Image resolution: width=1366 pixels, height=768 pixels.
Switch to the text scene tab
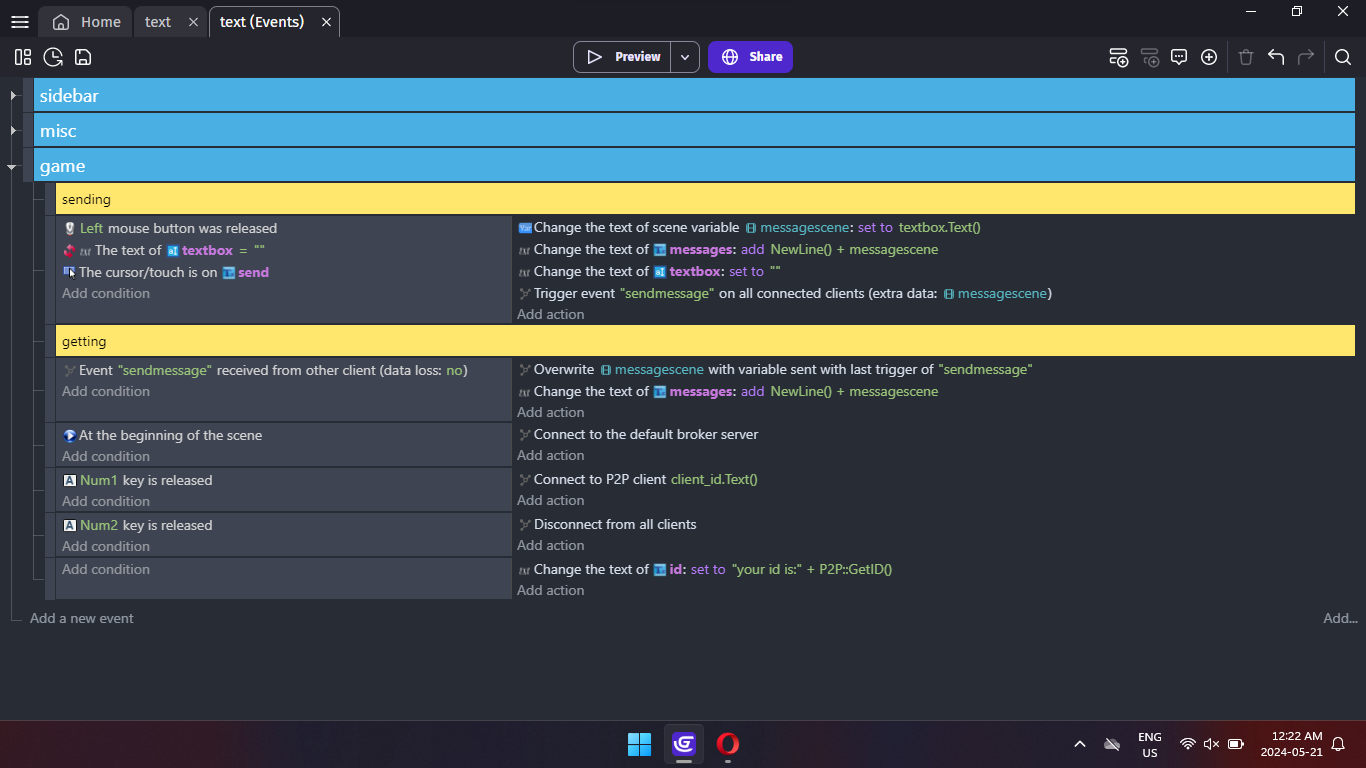point(158,22)
